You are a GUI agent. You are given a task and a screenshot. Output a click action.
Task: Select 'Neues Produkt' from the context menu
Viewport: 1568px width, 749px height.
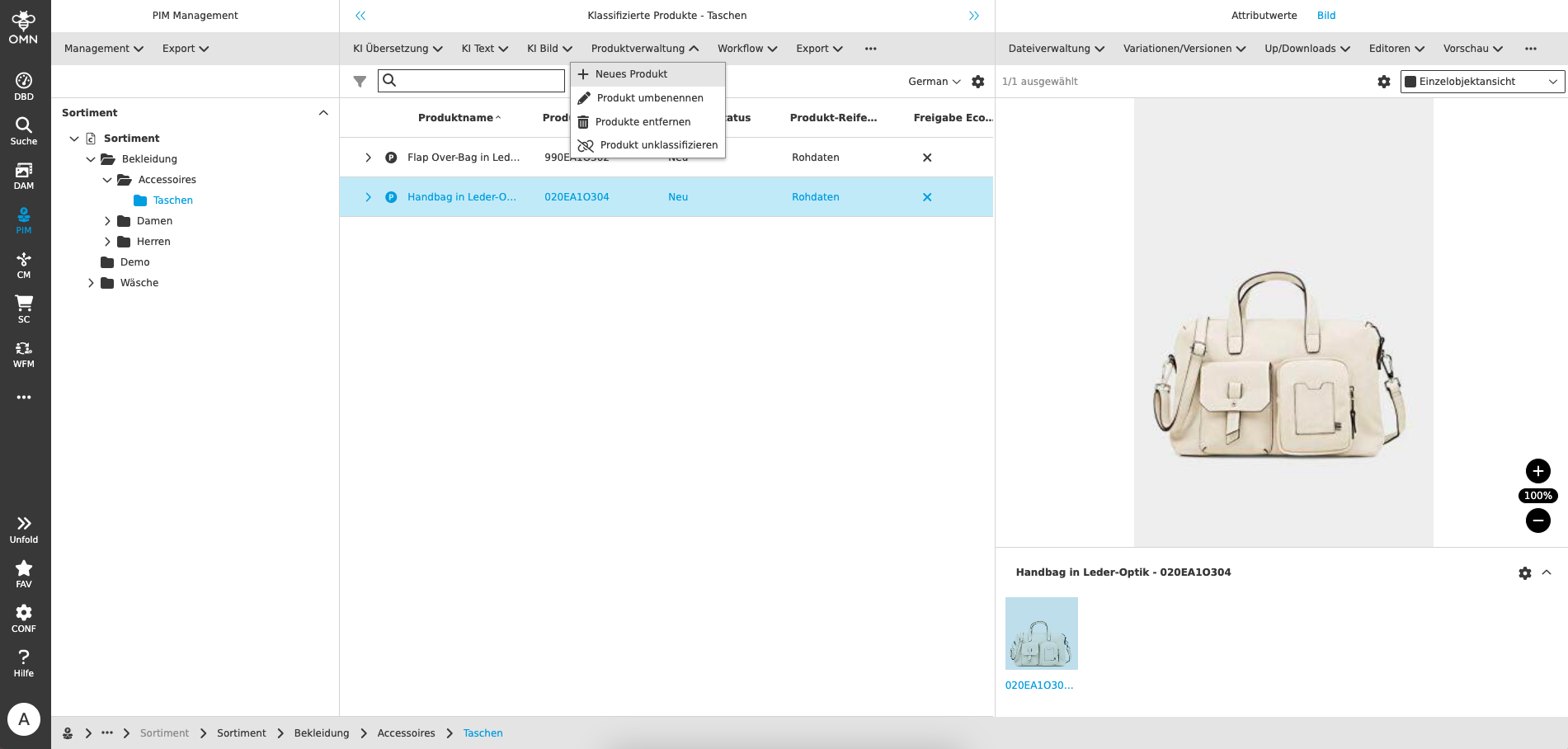point(631,73)
